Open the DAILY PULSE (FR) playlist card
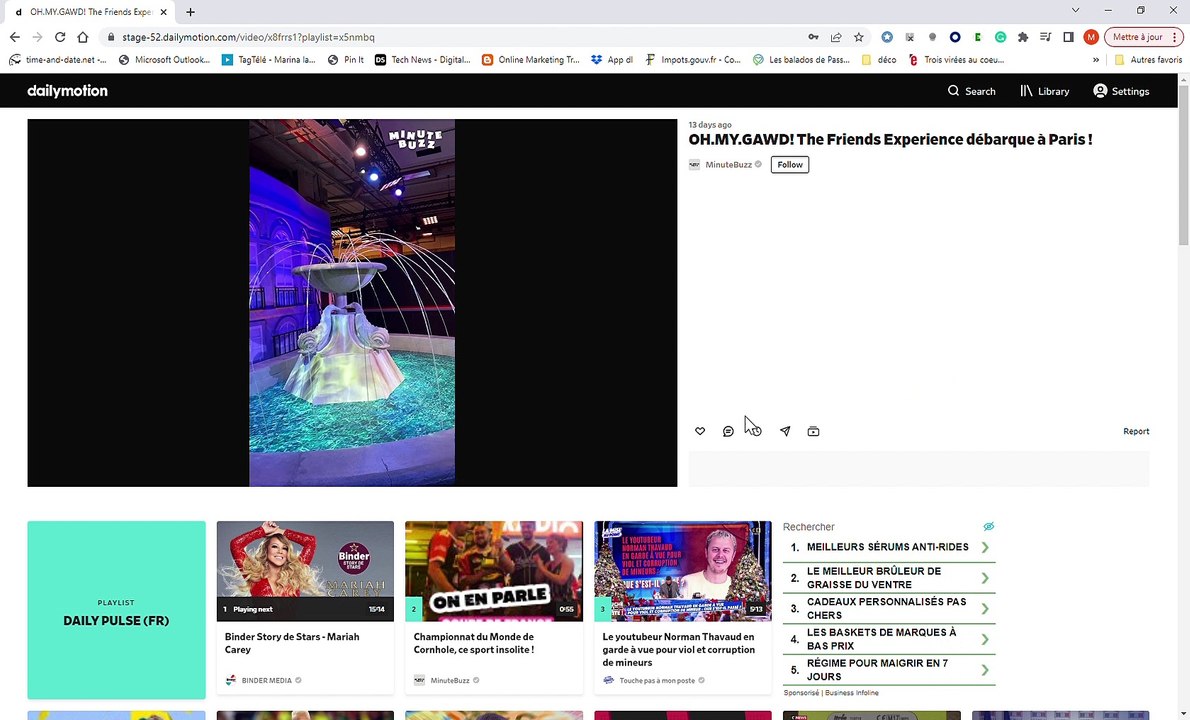 (116, 610)
